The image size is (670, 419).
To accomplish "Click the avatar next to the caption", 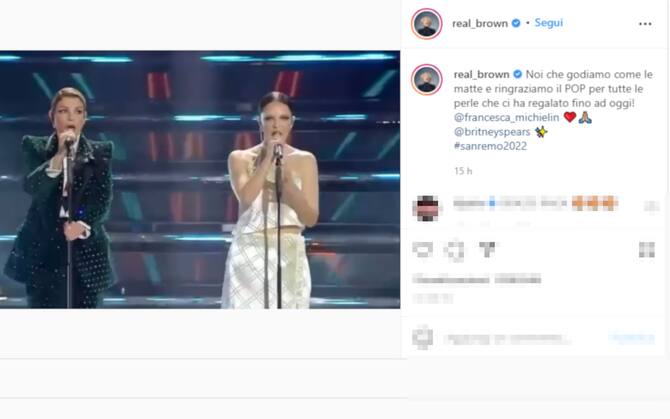I will coord(427,81).
